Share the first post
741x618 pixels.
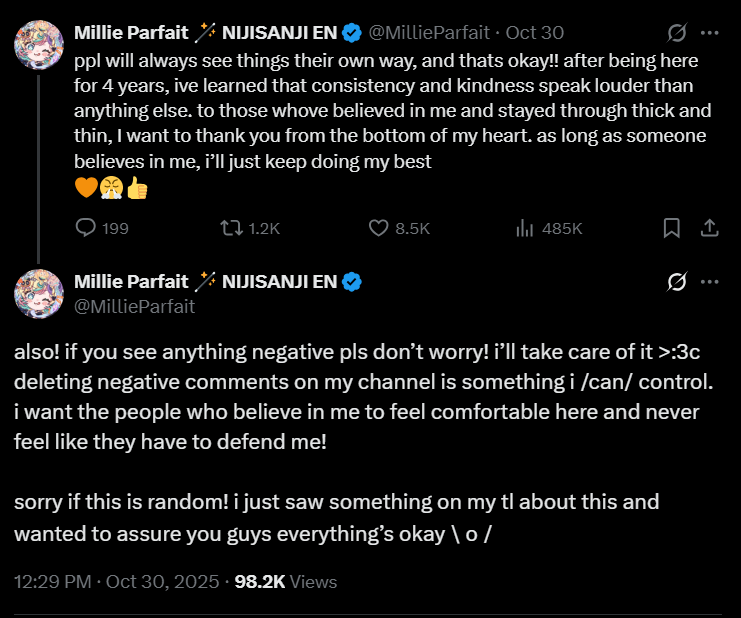(709, 228)
